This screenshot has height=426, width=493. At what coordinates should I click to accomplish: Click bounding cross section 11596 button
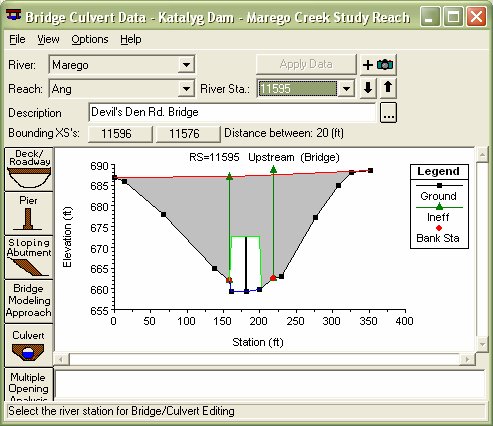coord(120,134)
